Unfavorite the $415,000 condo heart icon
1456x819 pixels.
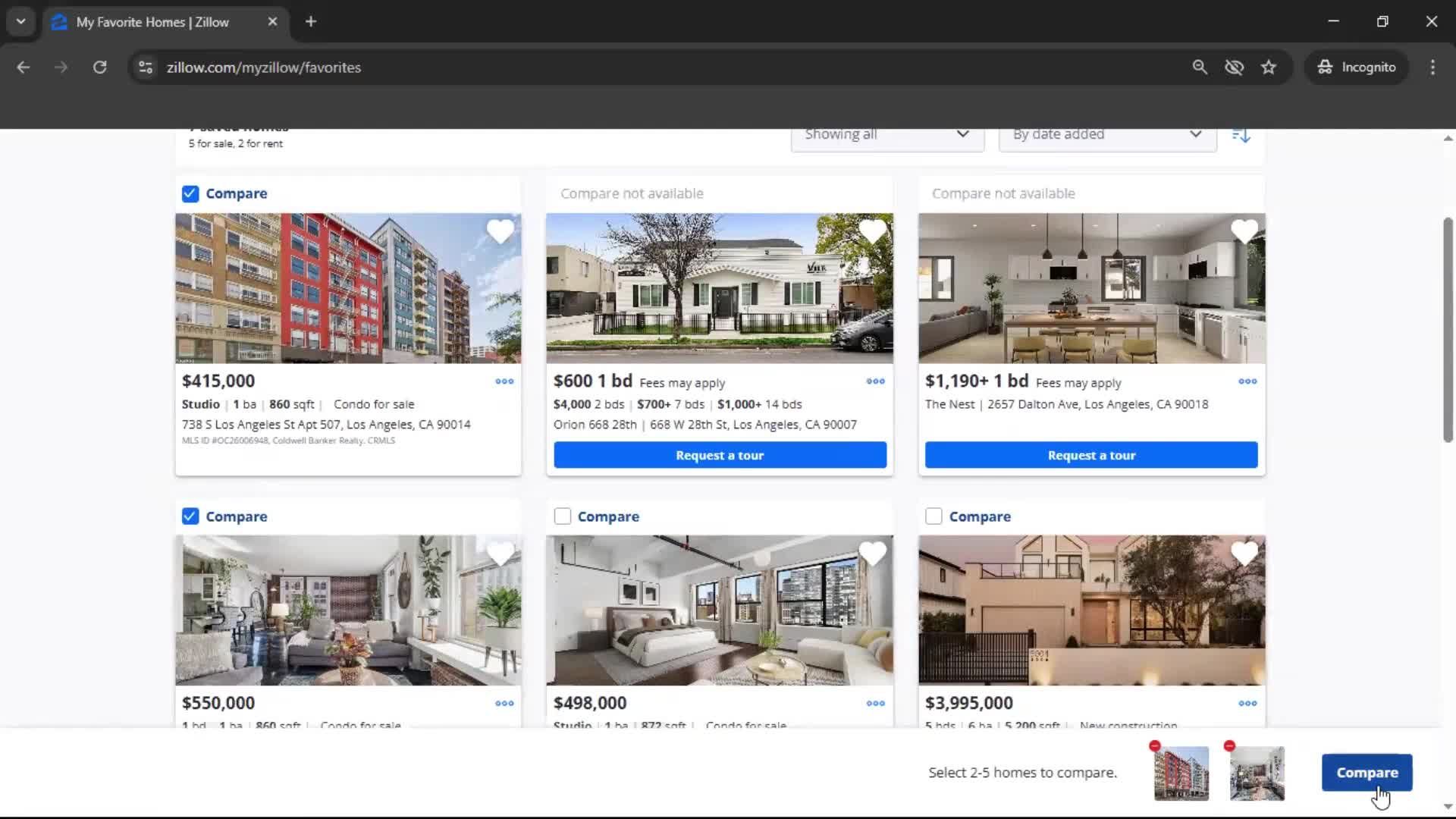tap(500, 231)
